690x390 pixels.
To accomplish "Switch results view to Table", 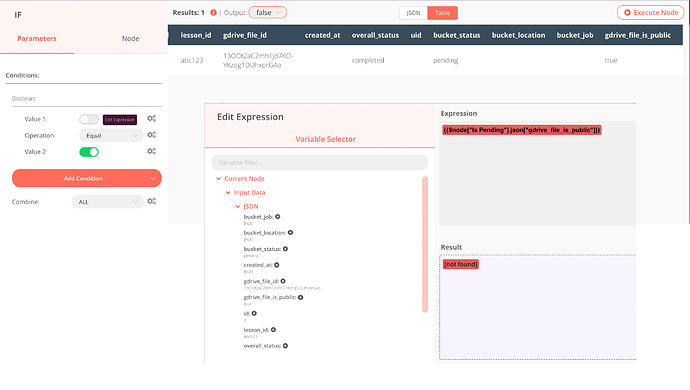I will point(442,13).
